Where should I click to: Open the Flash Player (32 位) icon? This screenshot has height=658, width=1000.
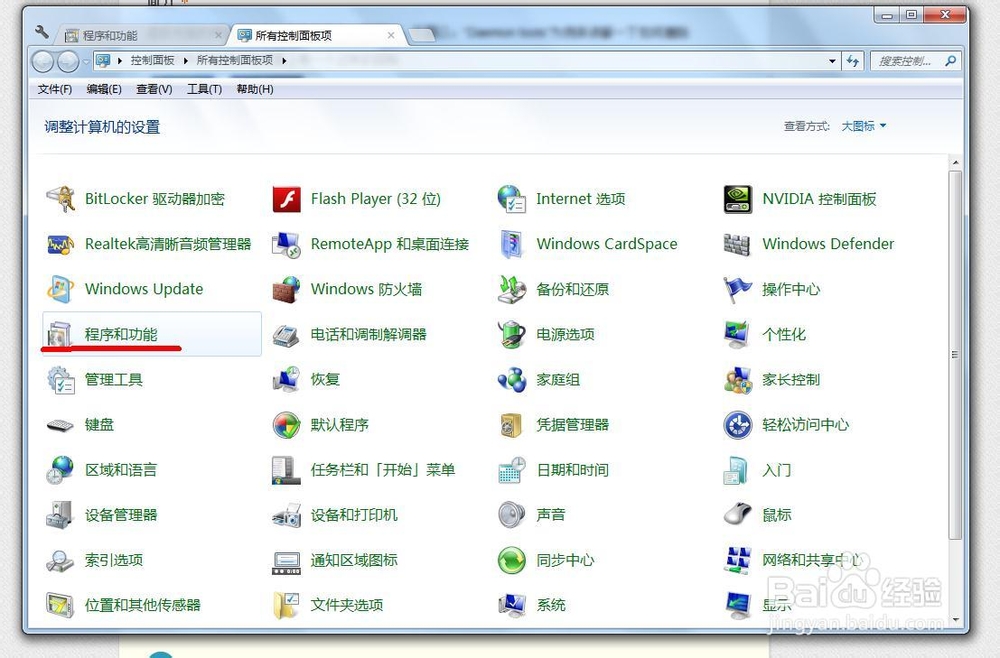coord(286,199)
